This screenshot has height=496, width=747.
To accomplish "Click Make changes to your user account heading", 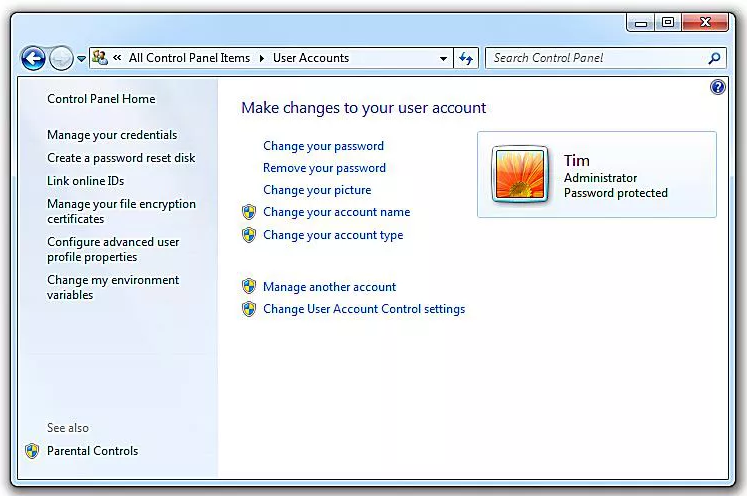I will pos(363,108).
